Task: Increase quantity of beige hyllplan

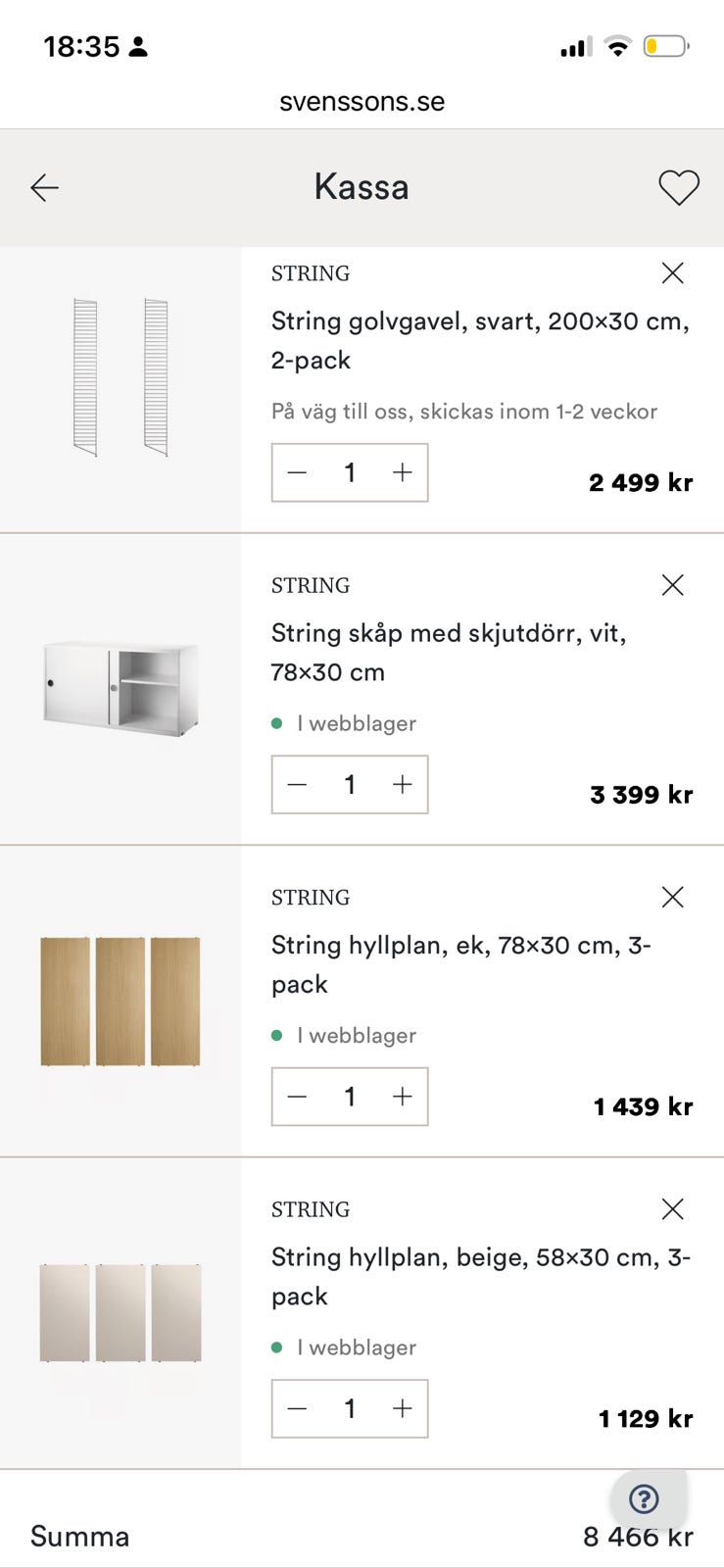Action: [x=402, y=1408]
